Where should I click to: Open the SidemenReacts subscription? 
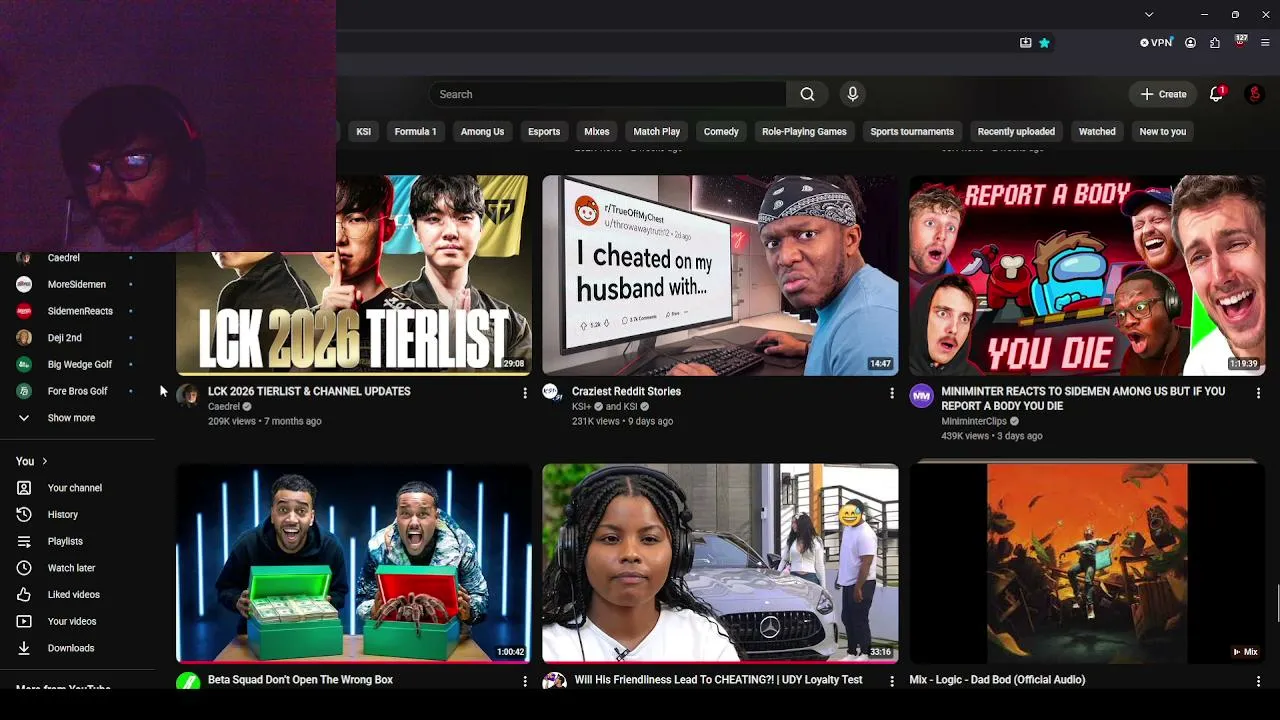[x=78, y=311]
